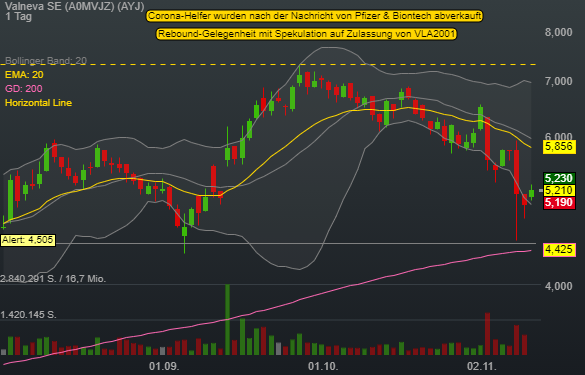Select the 'EMA: 20' indicator label
This screenshot has width=585, height=375.
(x=24, y=75)
